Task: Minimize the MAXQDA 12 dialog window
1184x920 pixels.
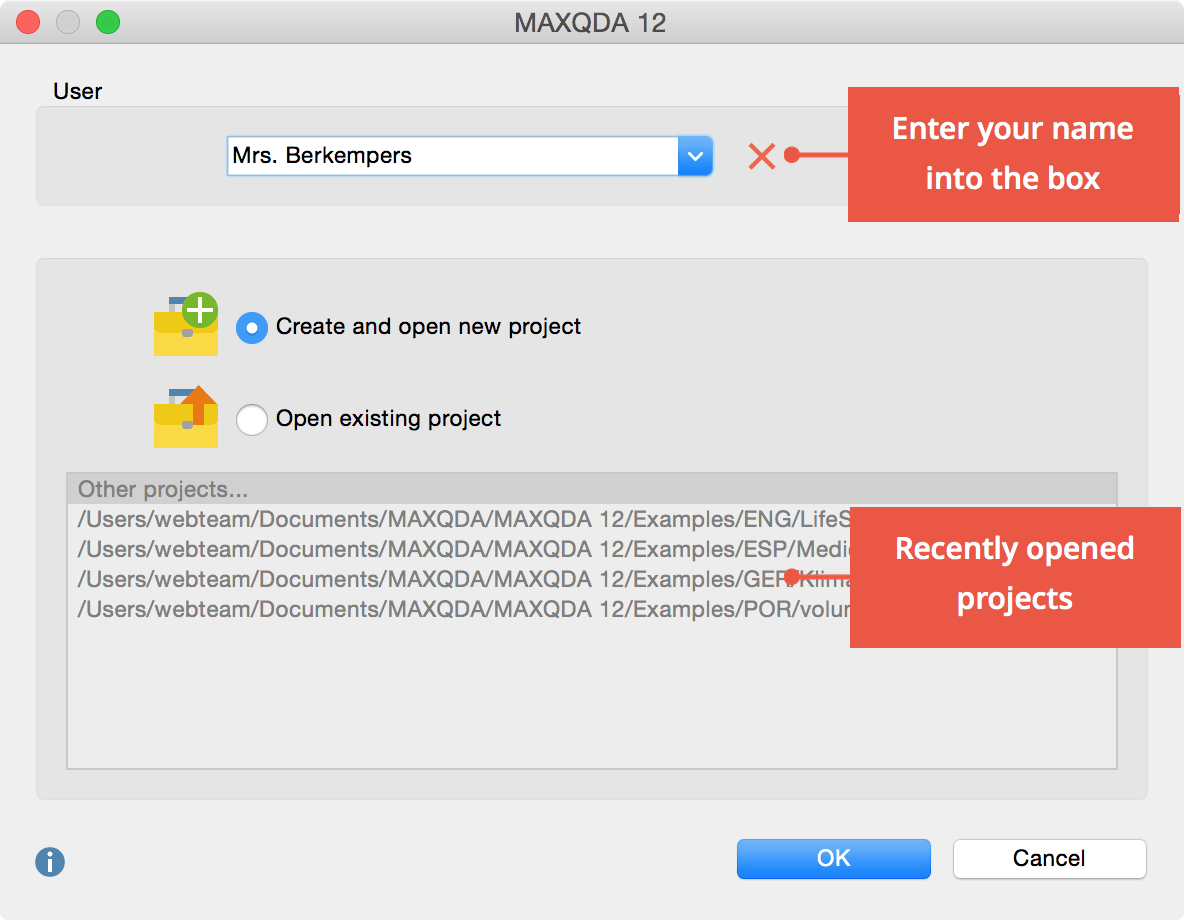Action: click(x=68, y=22)
